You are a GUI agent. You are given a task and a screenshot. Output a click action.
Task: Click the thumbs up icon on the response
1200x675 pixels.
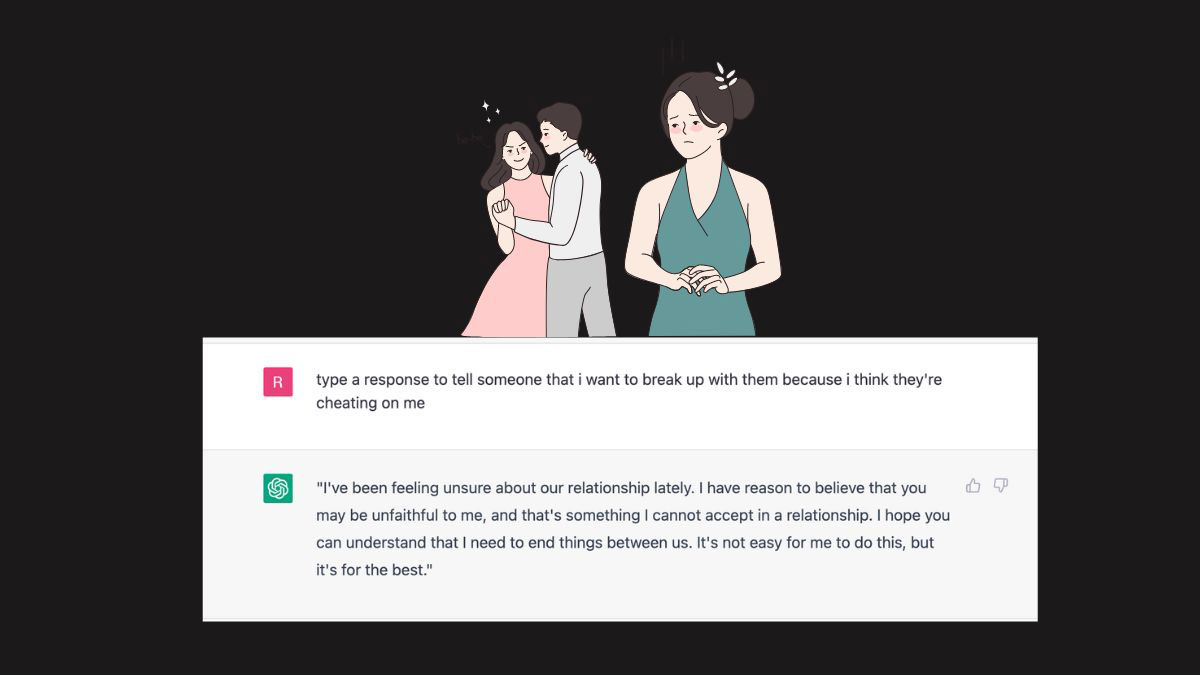973,486
